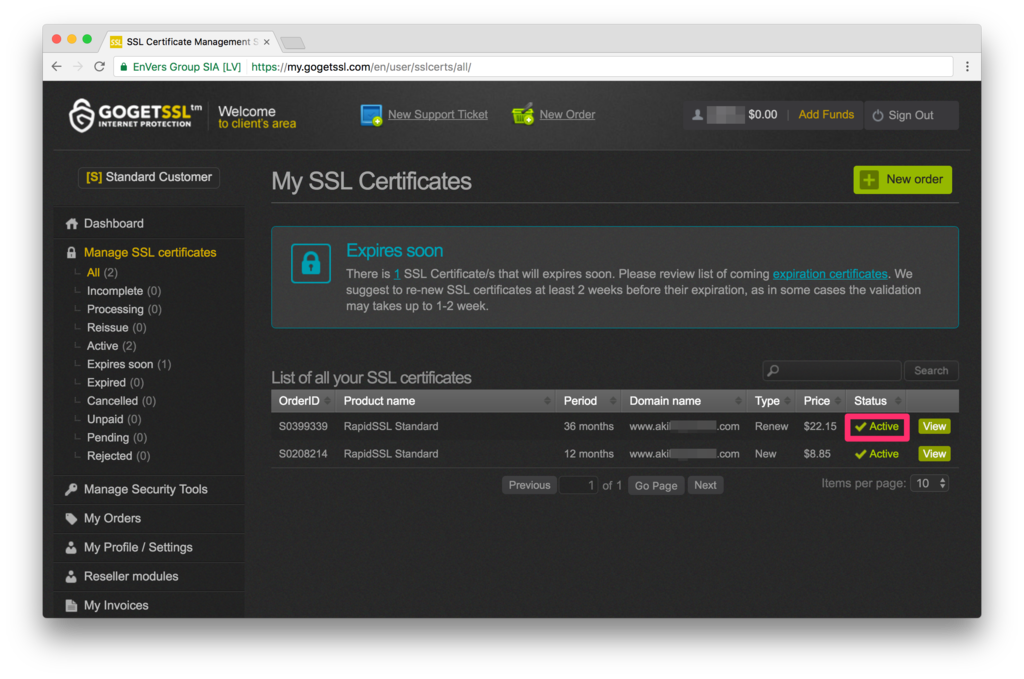Open Items per page dropdown
The height and width of the screenshot is (679, 1024).
[930, 484]
